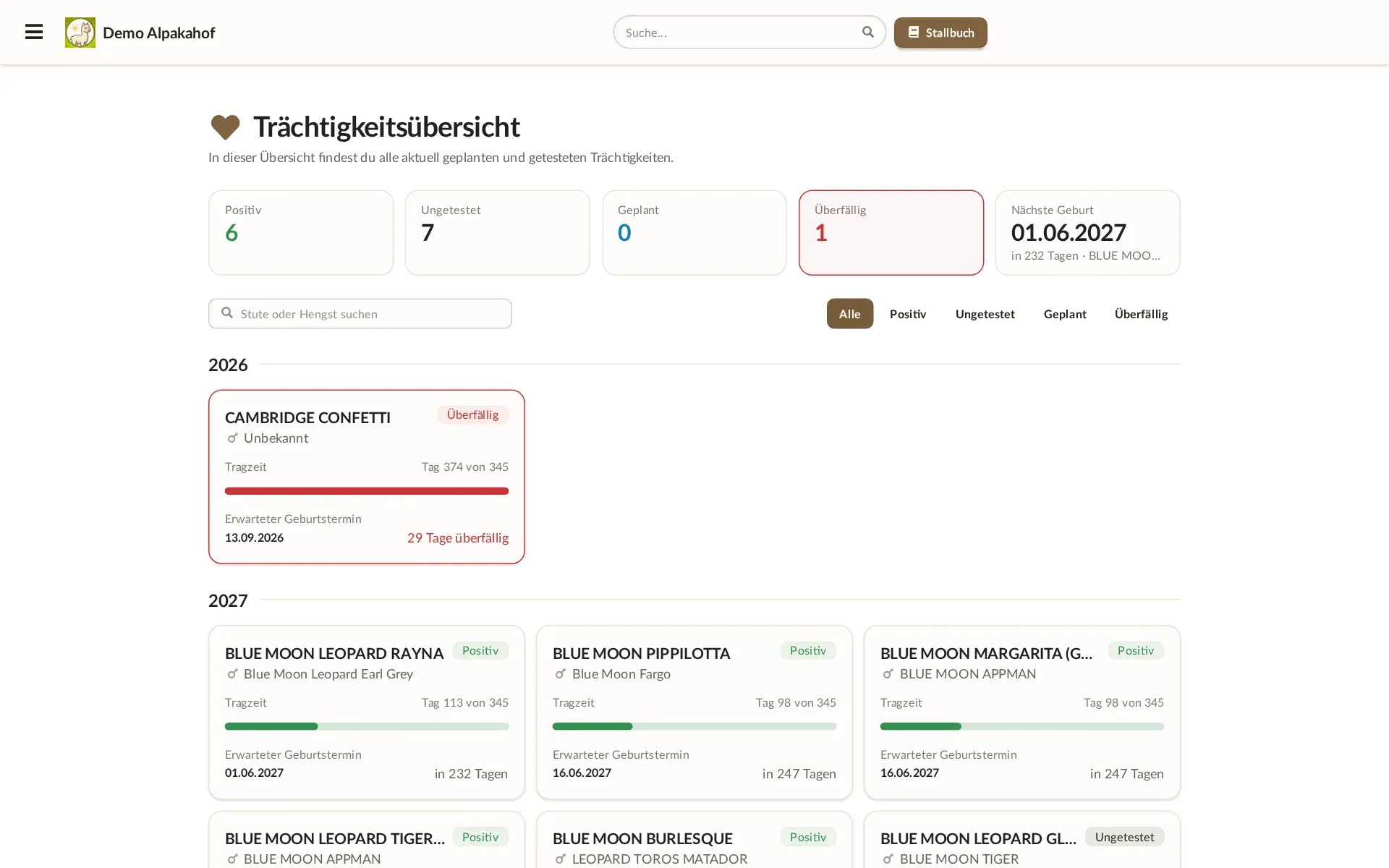This screenshot has height=868, width=1389.
Task: Click male icon beside Blue Moon Fargo
Action: pos(560,674)
